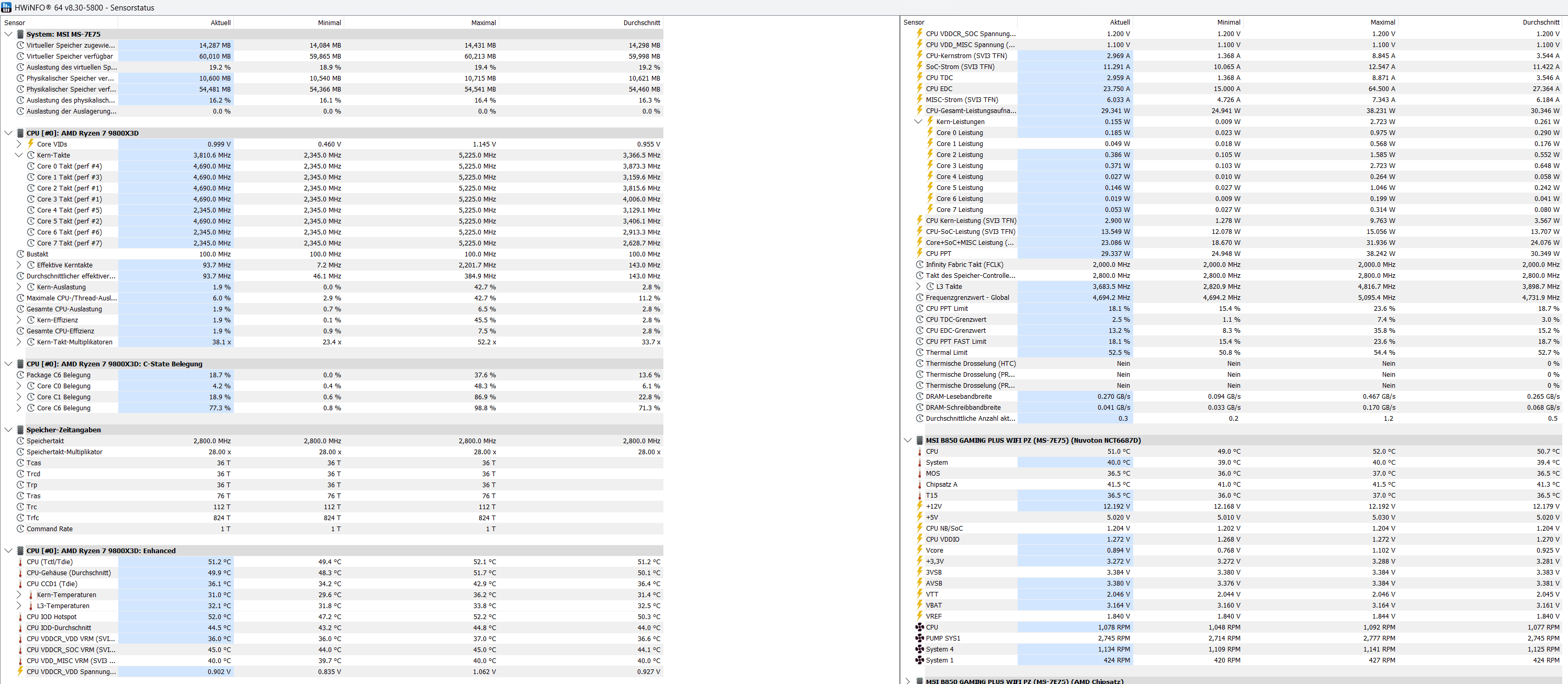Collapse the Kern-Leistungen group
The image size is (1568, 684).
click(918, 122)
